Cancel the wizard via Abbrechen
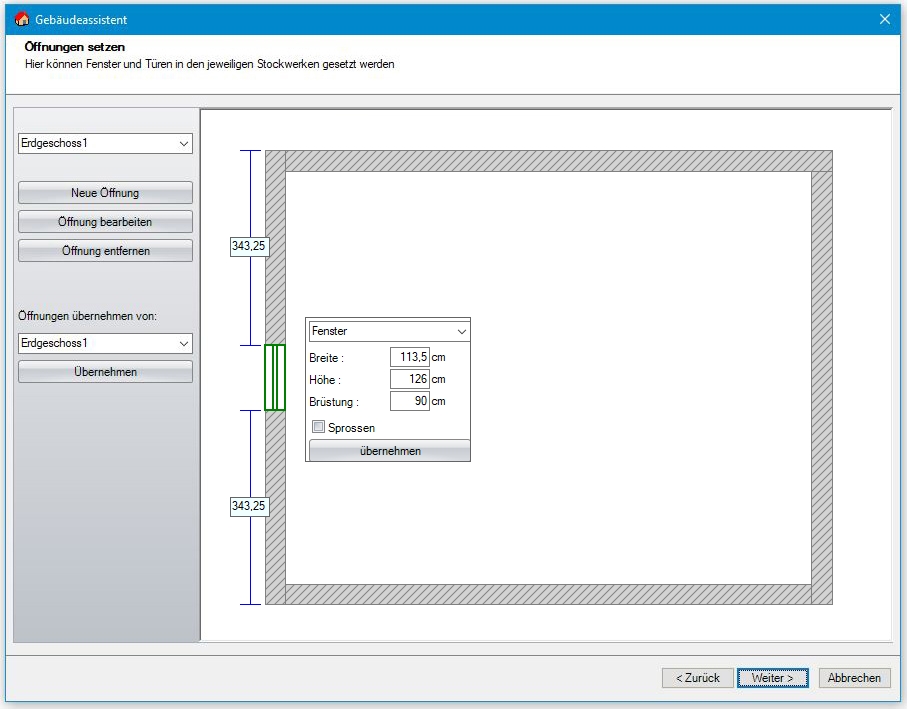This screenshot has height=710, width=908. click(854, 678)
